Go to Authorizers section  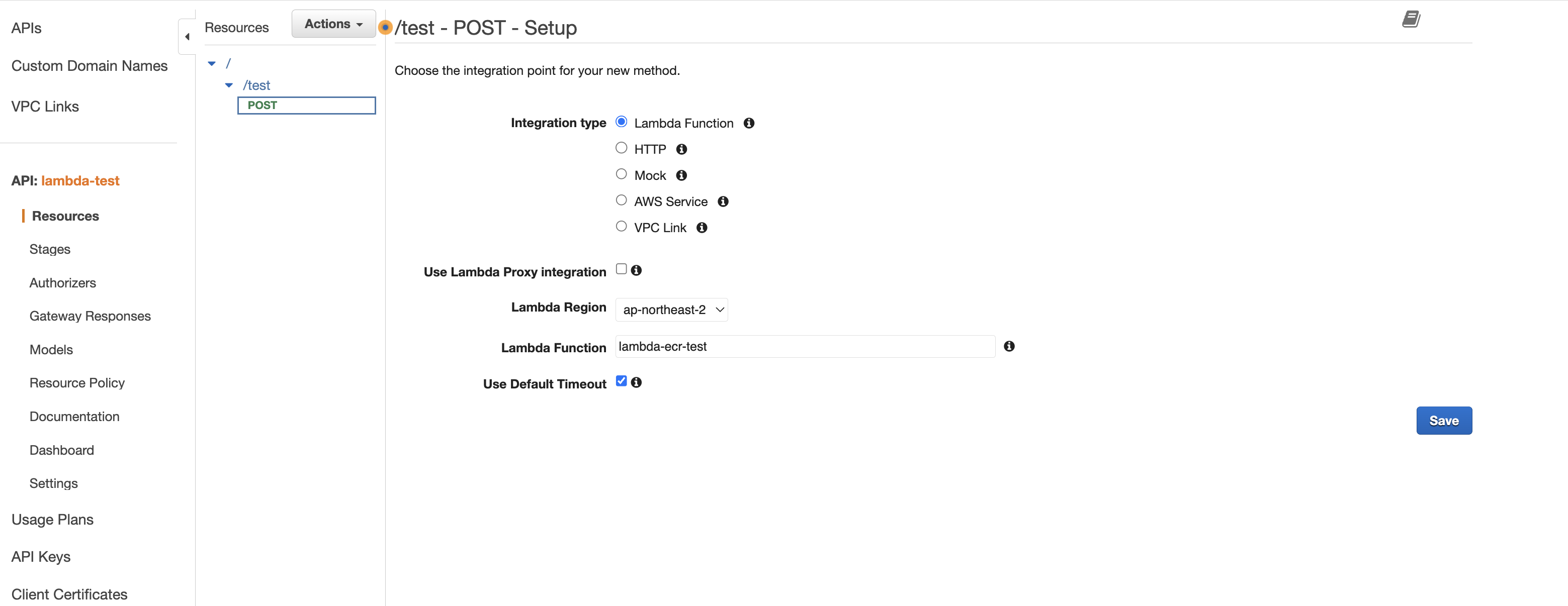pos(63,283)
